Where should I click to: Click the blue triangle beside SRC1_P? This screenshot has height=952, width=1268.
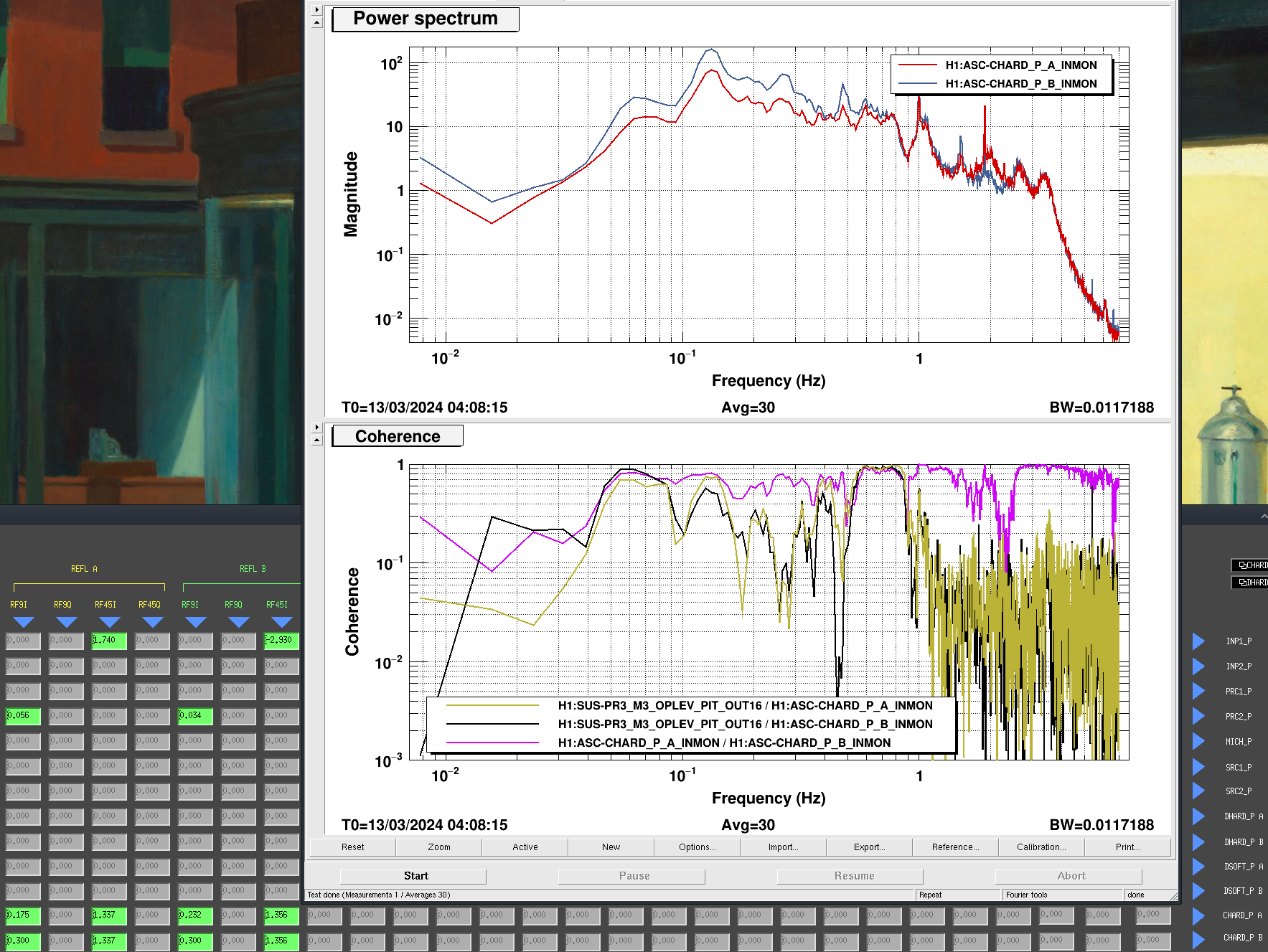click(x=1198, y=767)
